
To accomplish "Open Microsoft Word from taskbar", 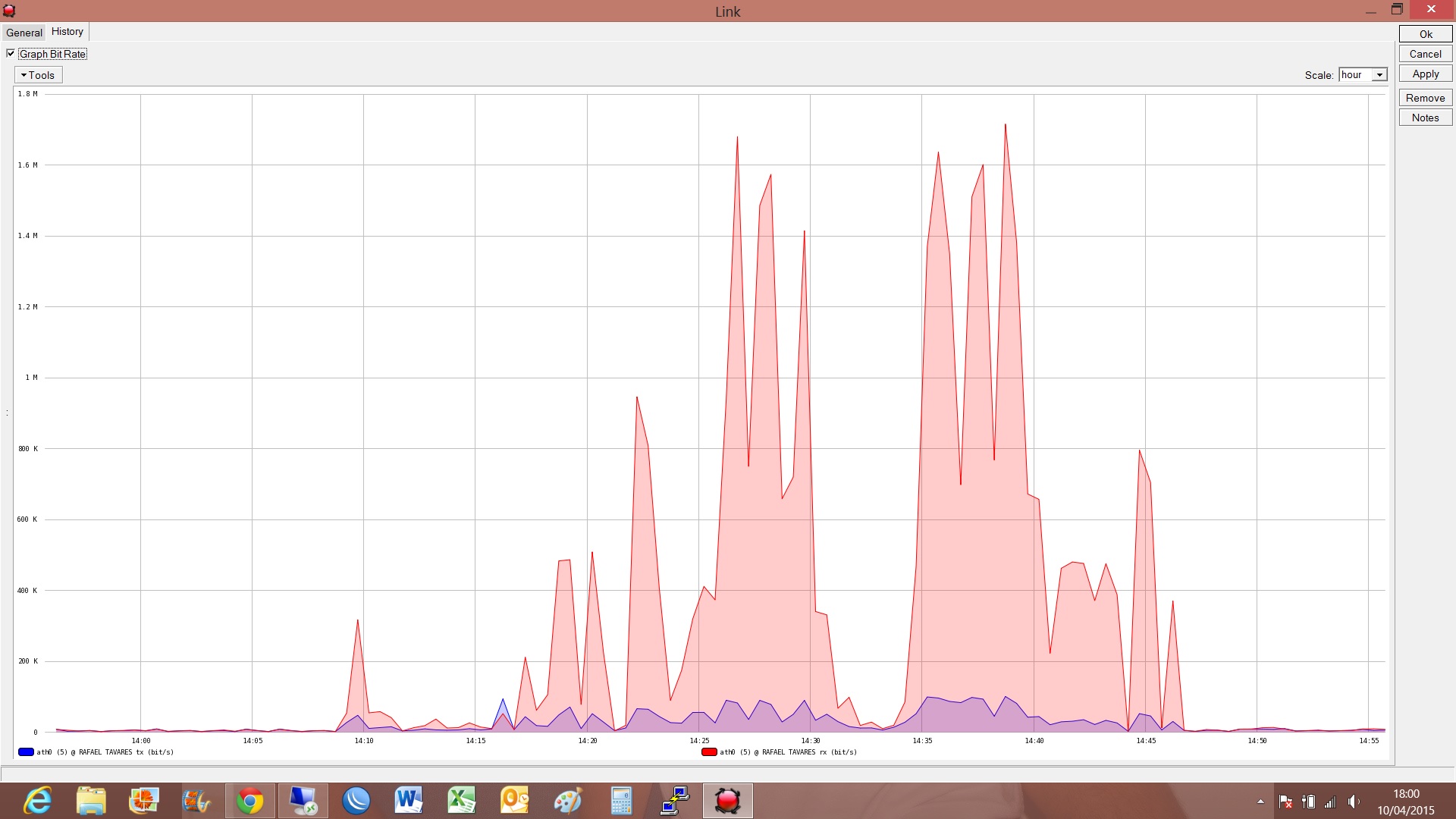I will click(409, 801).
